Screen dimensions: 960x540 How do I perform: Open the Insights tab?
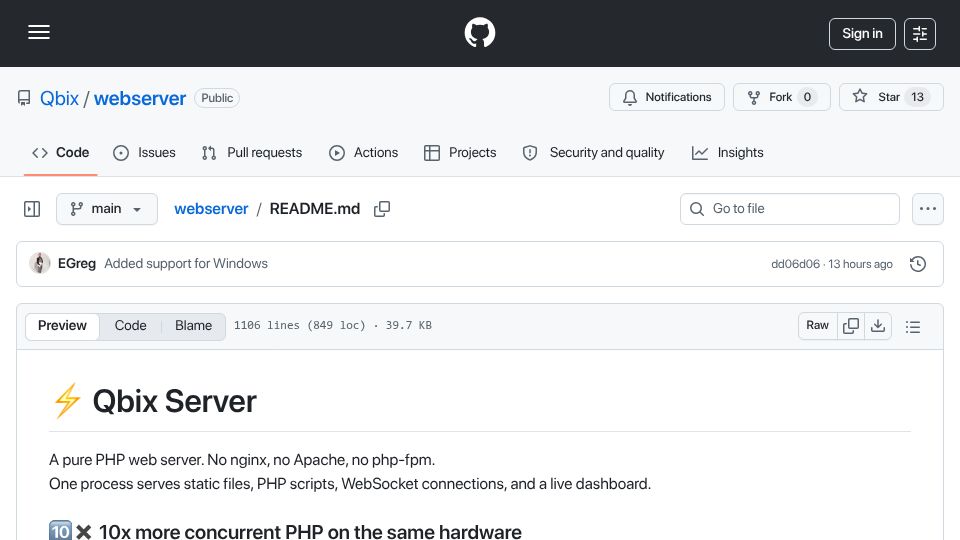pyautogui.click(x=728, y=152)
